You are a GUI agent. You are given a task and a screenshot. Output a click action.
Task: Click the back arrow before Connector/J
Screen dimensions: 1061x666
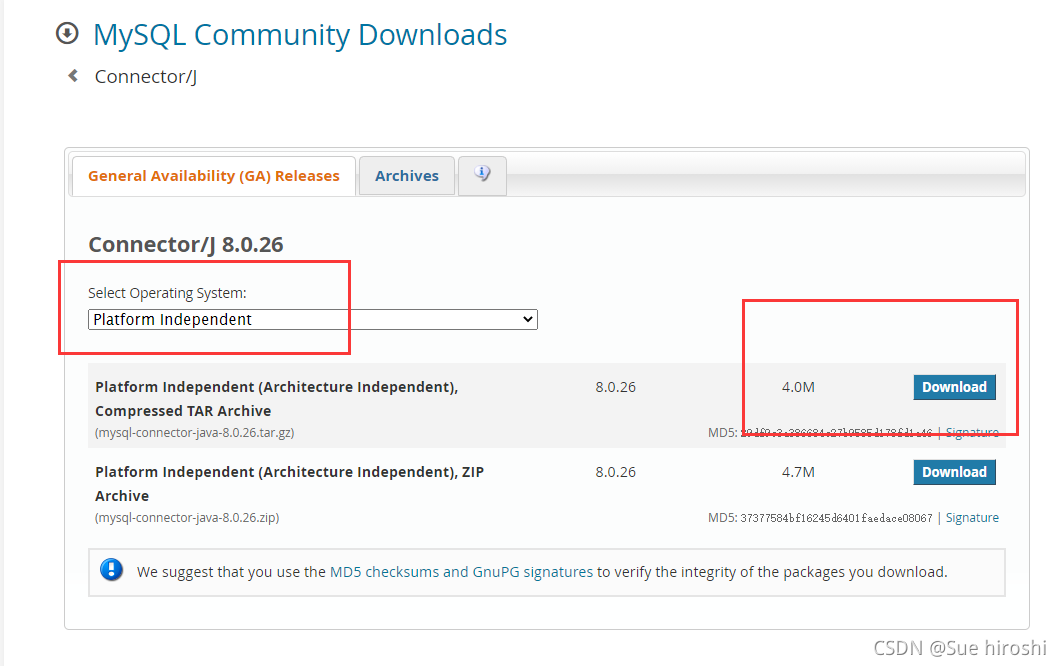[73, 76]
